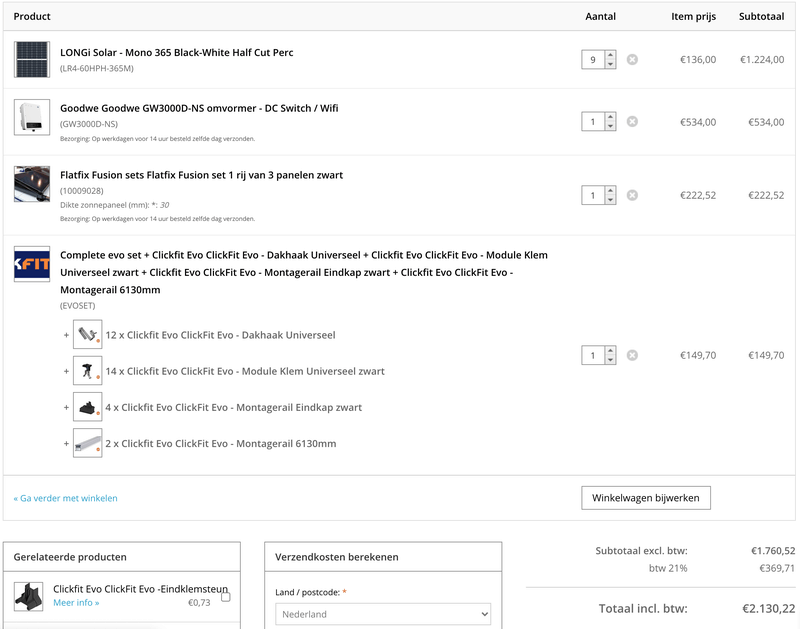Image resolution: width=800 pixels, height=629 pixels.
Task: Open the Meer info link for Eindklemsteun
Action: [x=76, y=603]
